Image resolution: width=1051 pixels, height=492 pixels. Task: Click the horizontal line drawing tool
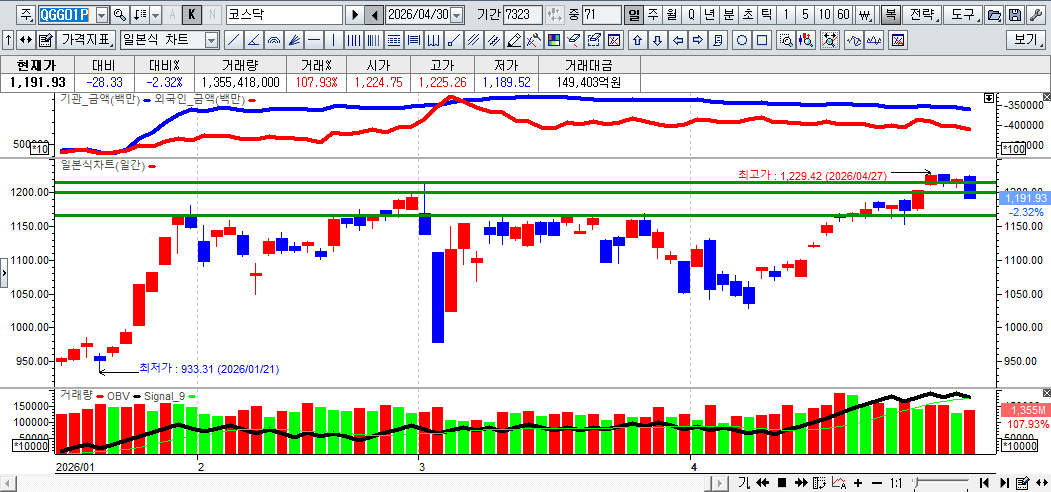coord(315,40)
